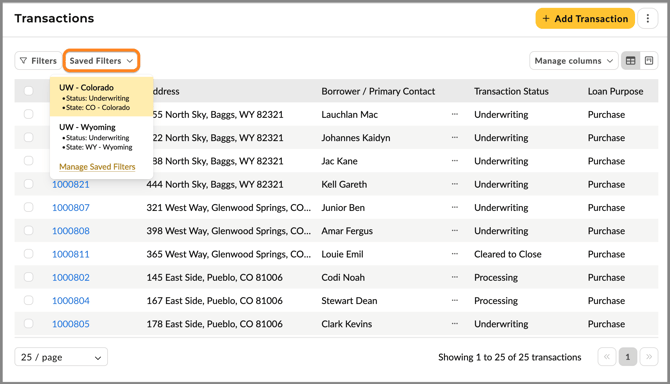This screenshot has width=670, height=384.
Task: Select checkbox for transaction 1000811
Action: (29, 254)
